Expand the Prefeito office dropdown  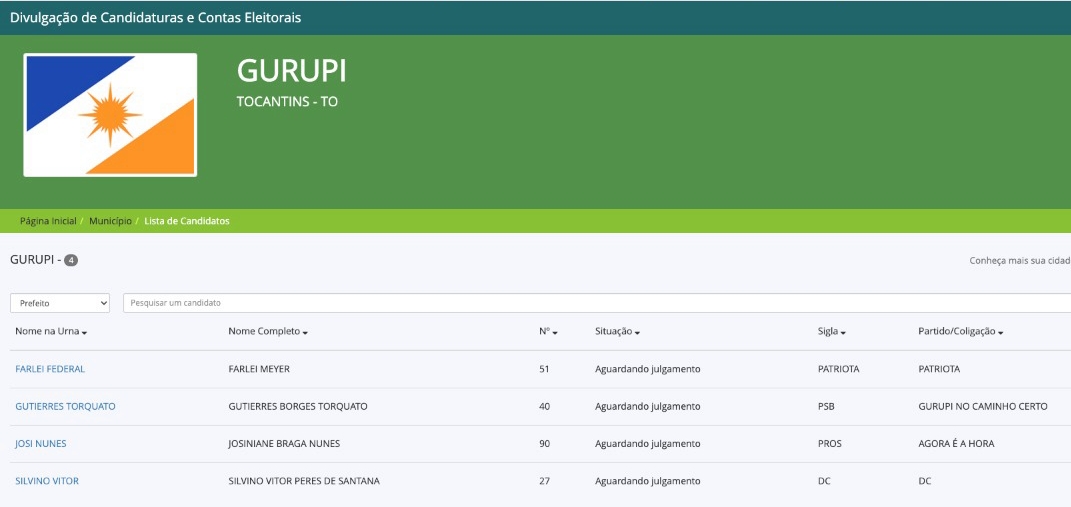point(60,303)
